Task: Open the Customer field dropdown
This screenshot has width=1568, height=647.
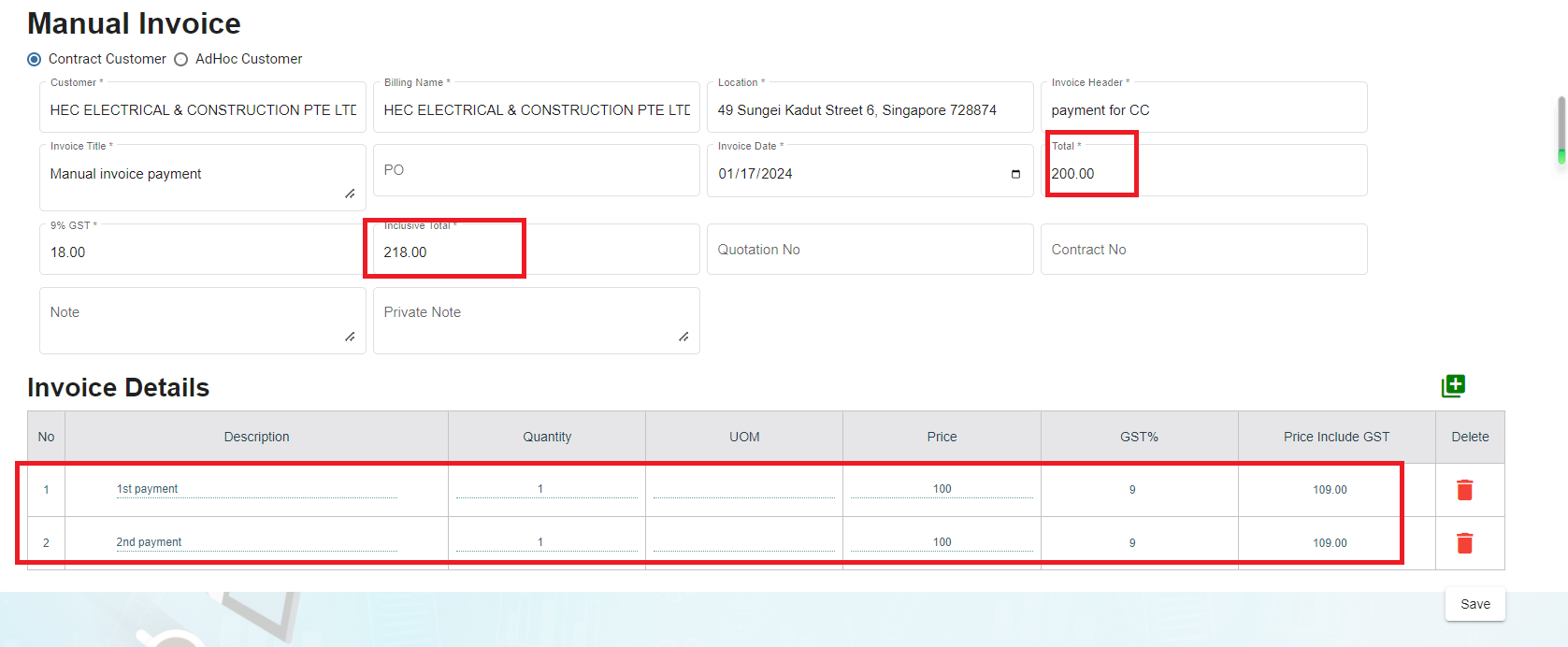Action: pyautogui.click(x=202, y=110)
